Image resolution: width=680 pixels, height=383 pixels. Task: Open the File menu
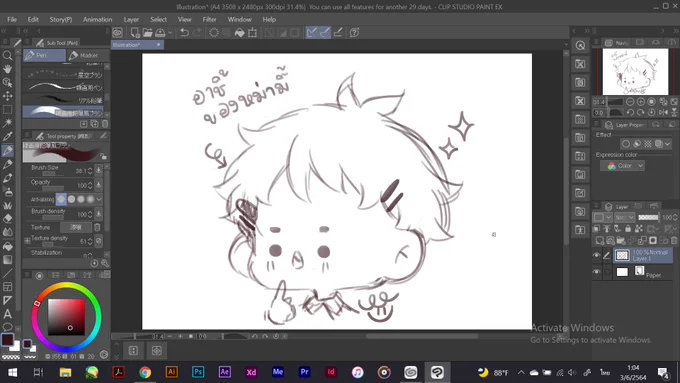click(x=12, y=20)
